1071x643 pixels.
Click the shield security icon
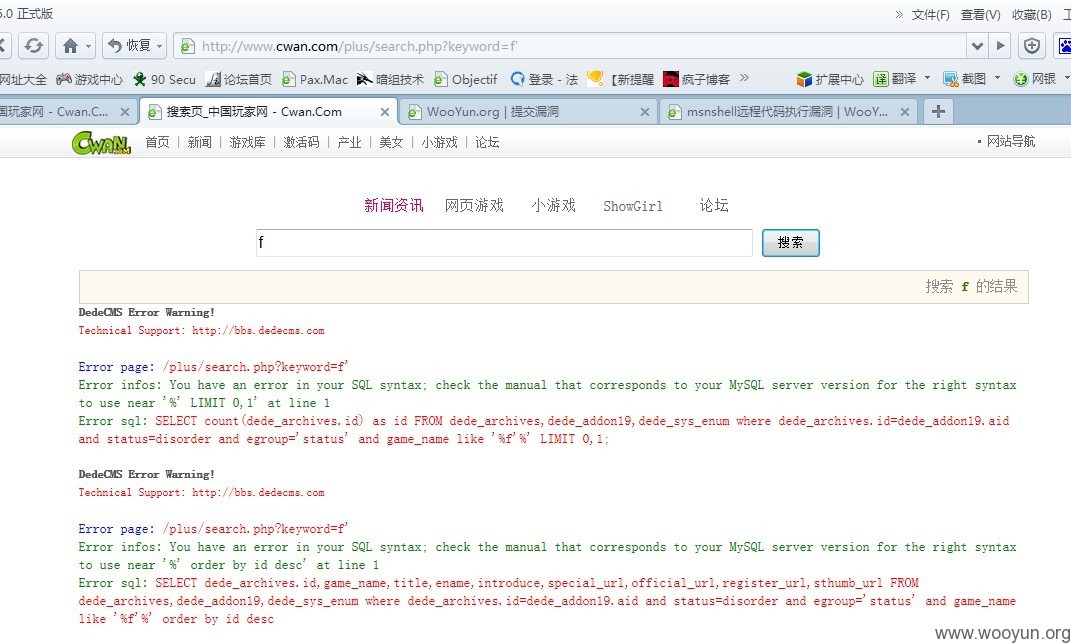1031,46
